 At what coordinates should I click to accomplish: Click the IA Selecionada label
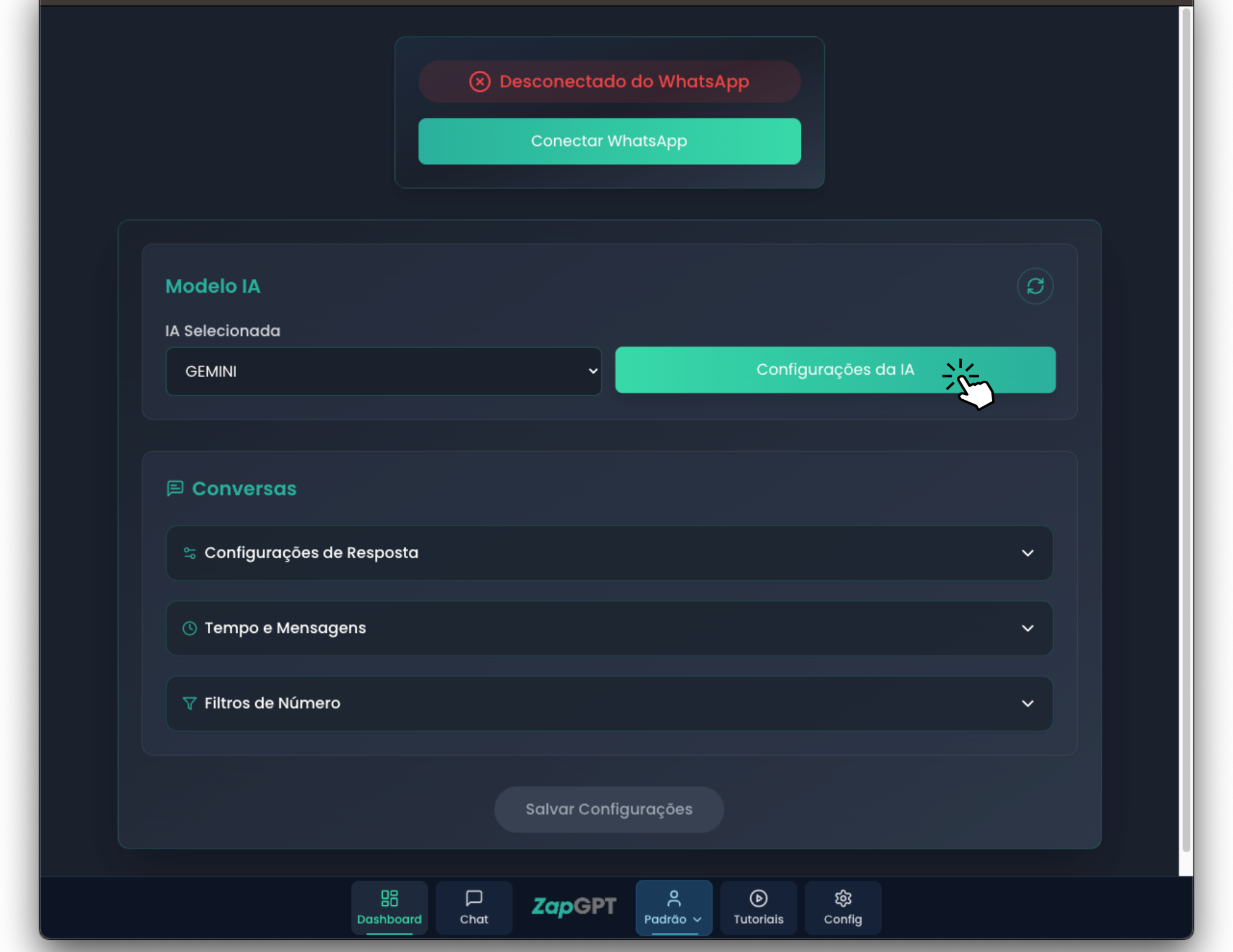(223, 331)
